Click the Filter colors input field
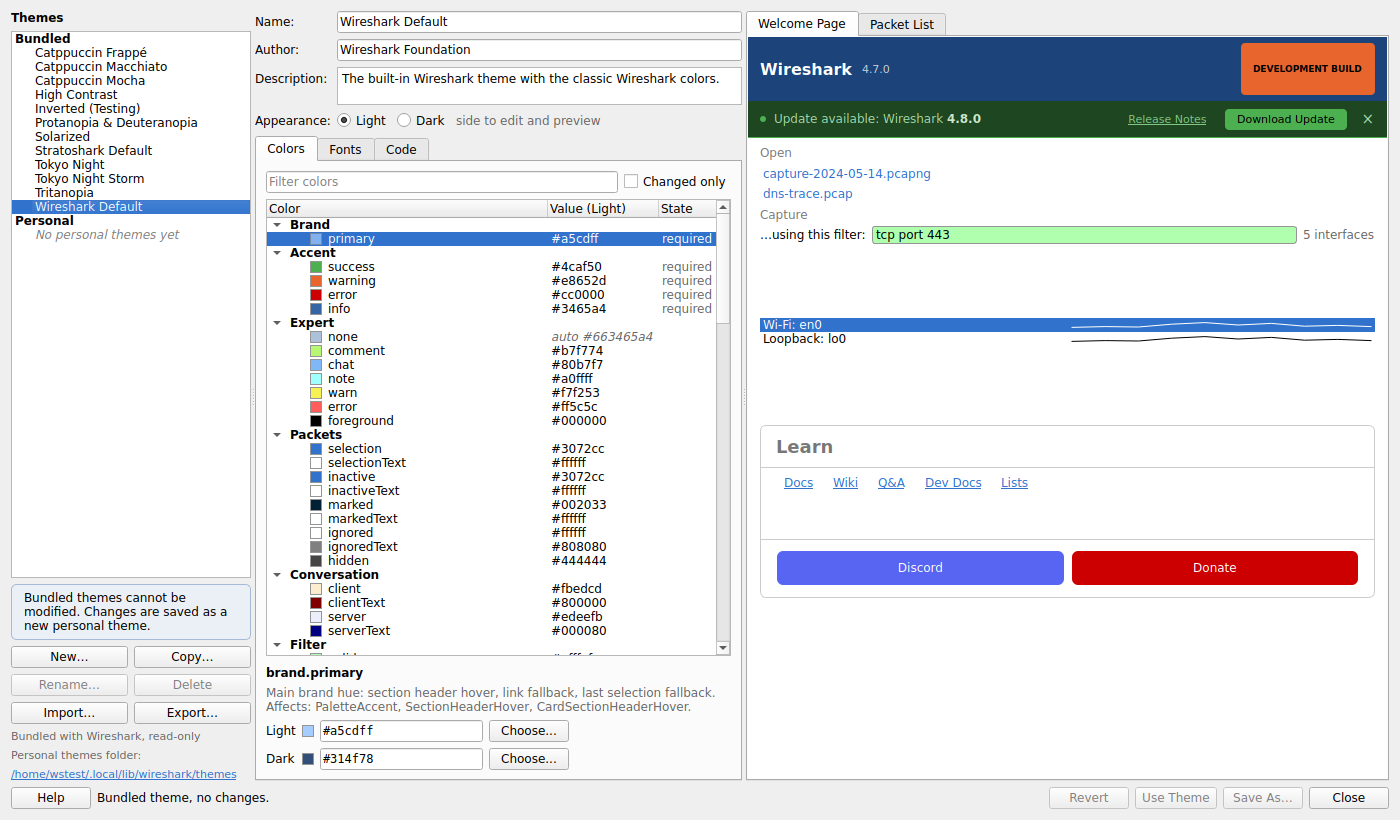 pyautogui.click(x=442, y=182)
